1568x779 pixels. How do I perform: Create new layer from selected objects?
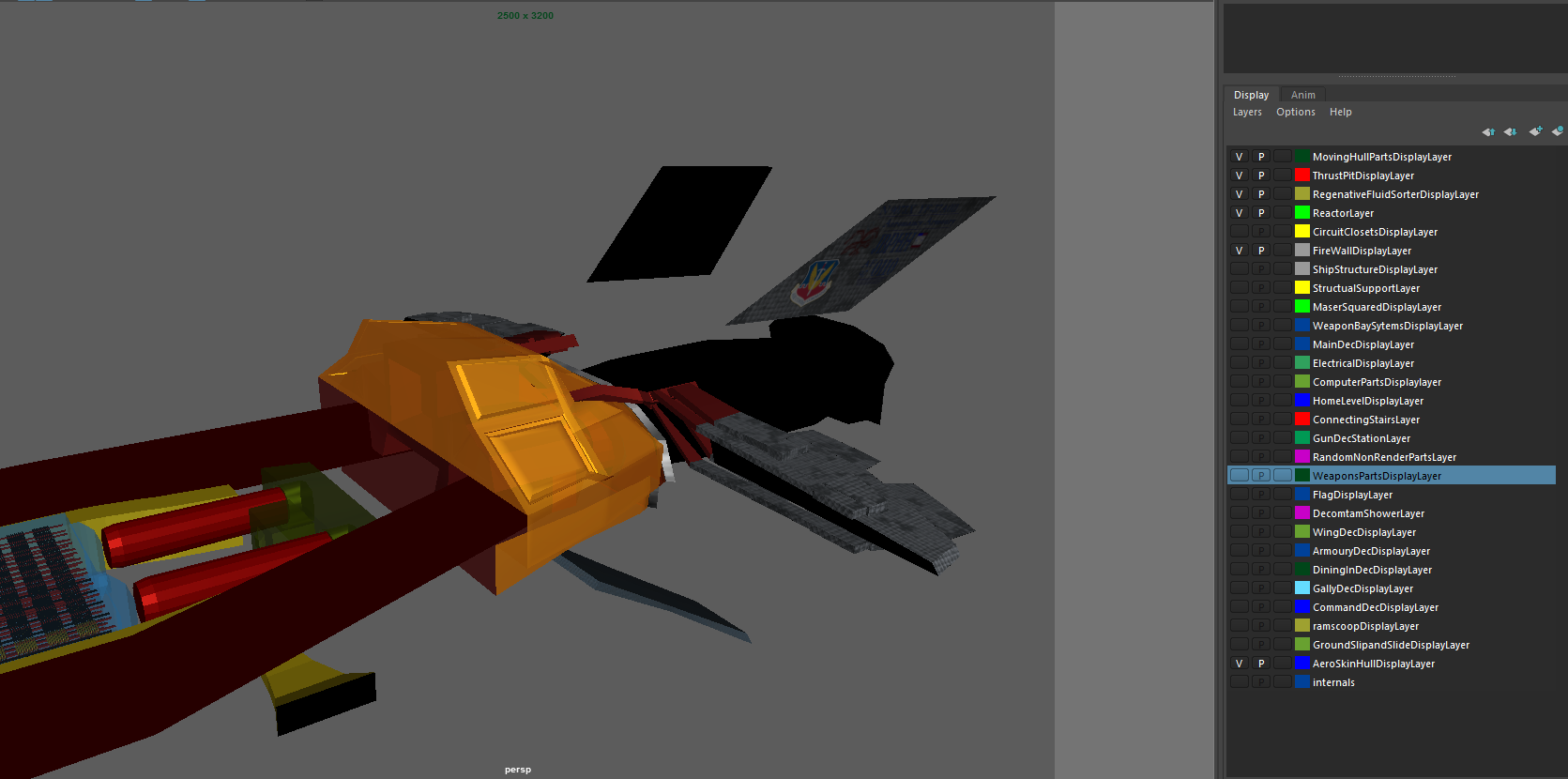pyautogui.click(x=1557, y=131)
